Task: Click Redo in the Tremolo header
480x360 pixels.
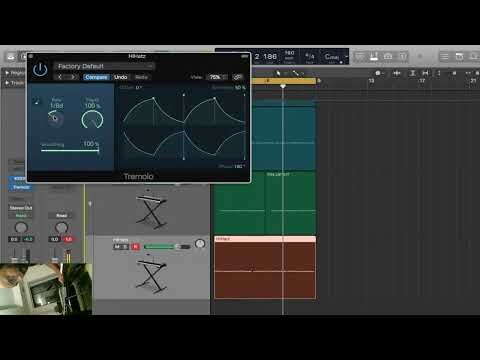Action: click(x=141, y=77)
